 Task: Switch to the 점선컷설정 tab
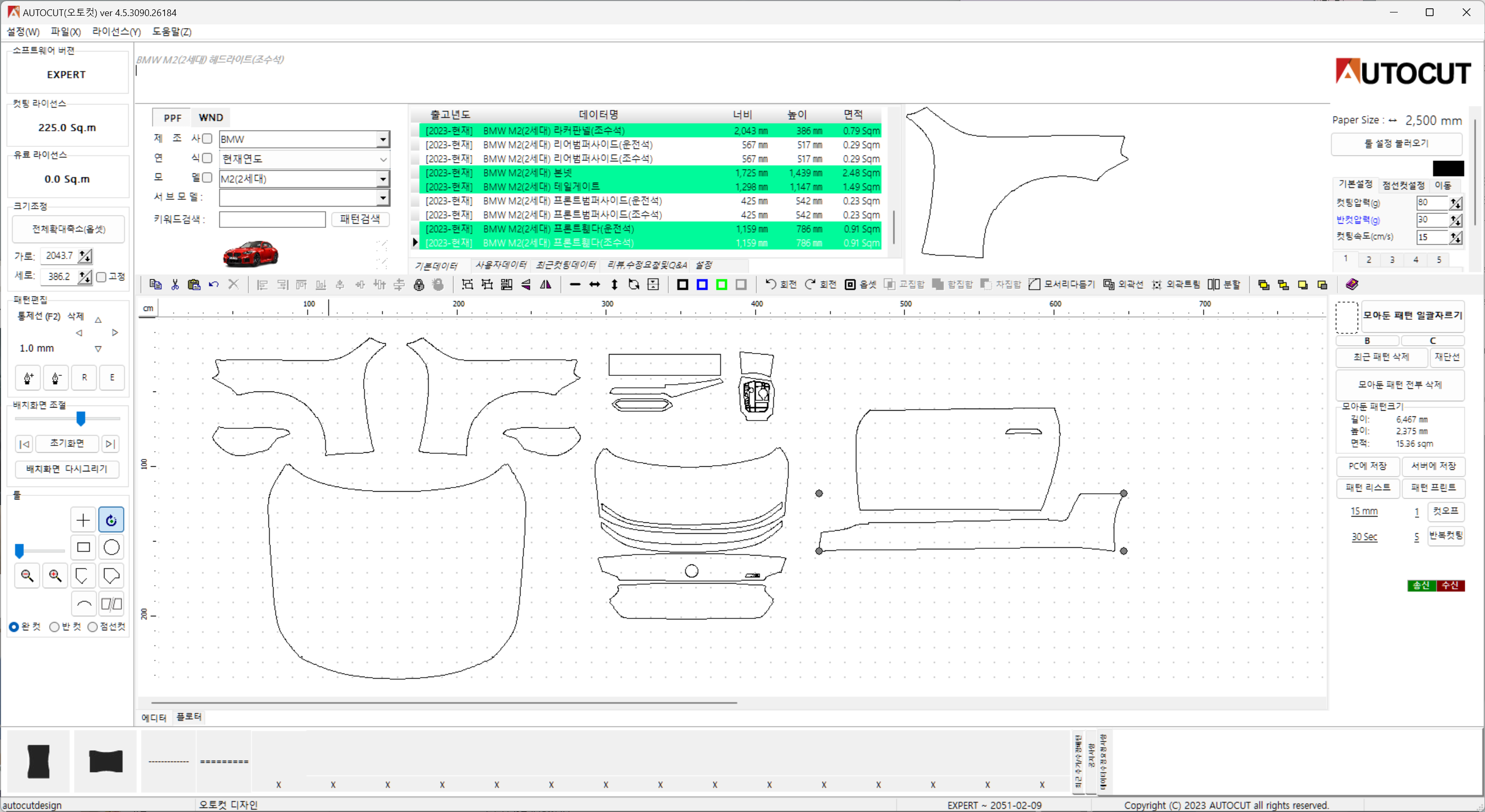tap(1404, 185)
